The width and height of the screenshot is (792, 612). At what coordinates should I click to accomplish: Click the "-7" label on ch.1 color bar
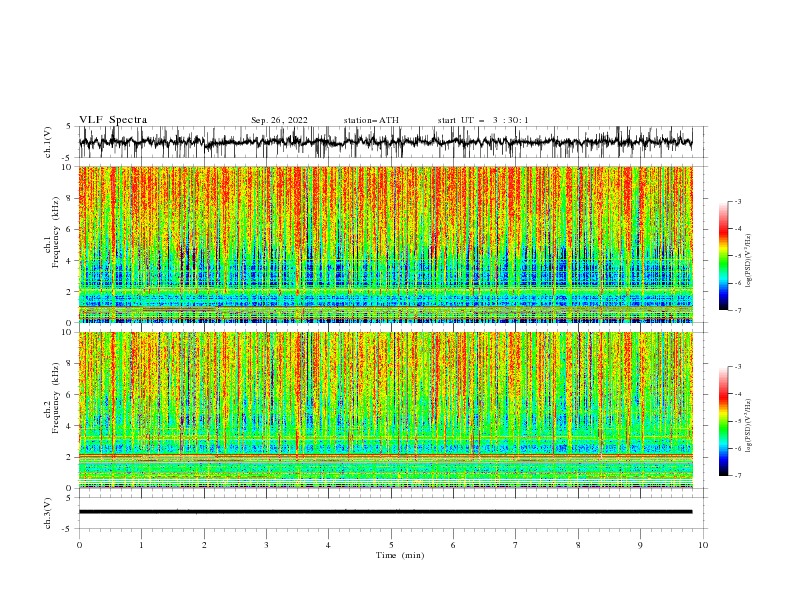(738, 311)
